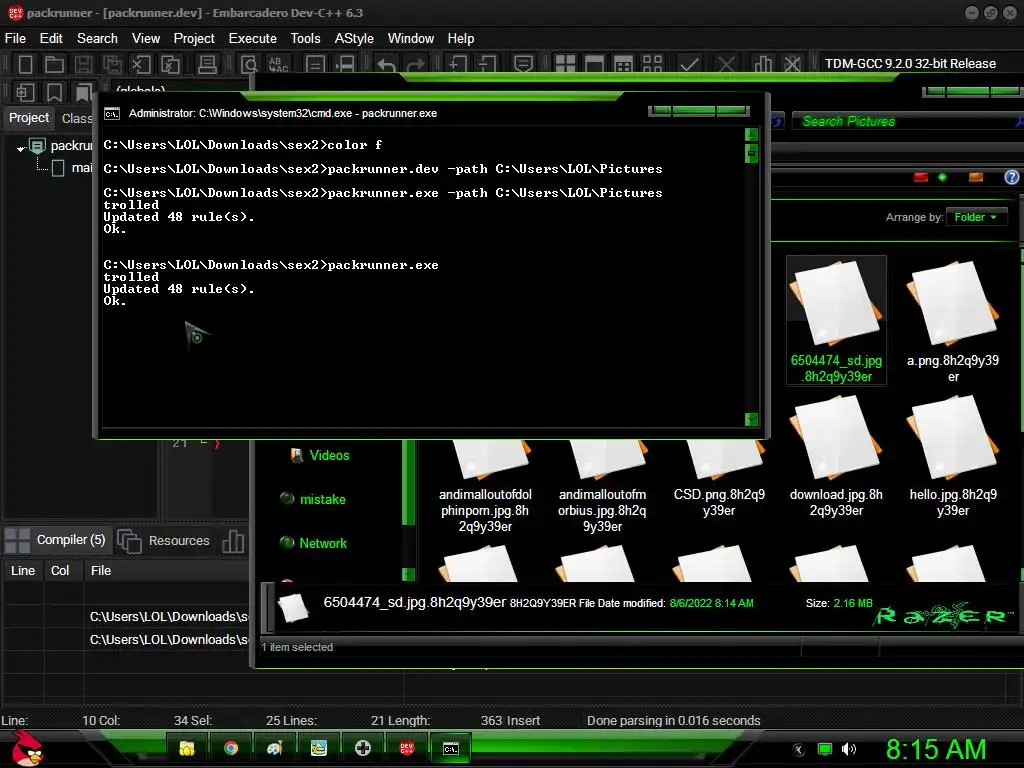
Task: Select file download.jpg.8h2q9y39er
Action: (x=836, y=457)
